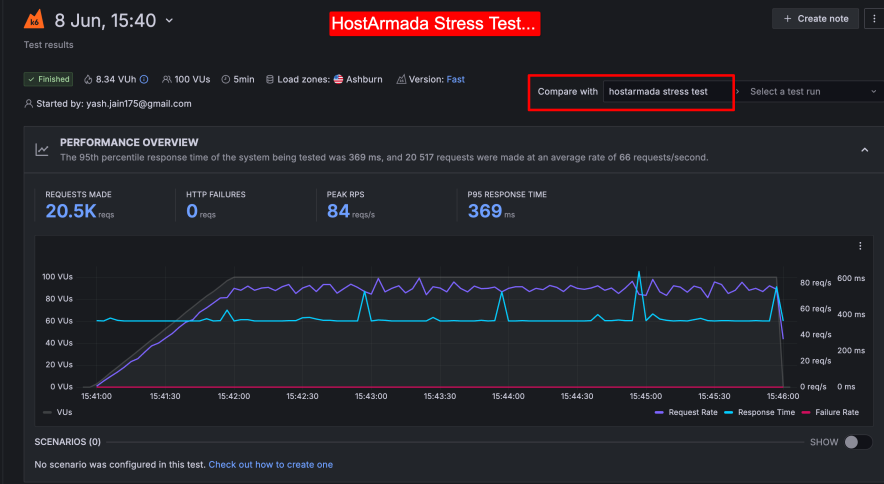Open the Check out how to create one link

271,465
